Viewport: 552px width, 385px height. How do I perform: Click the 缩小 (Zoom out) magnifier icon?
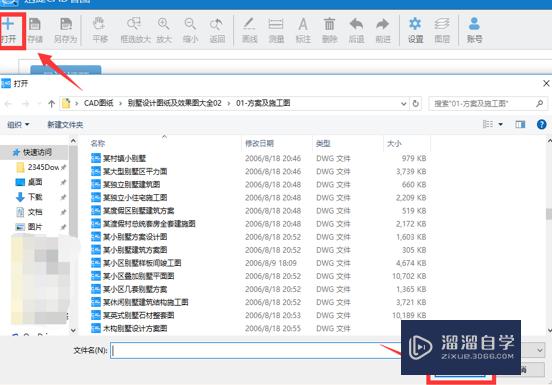(190, 30)
